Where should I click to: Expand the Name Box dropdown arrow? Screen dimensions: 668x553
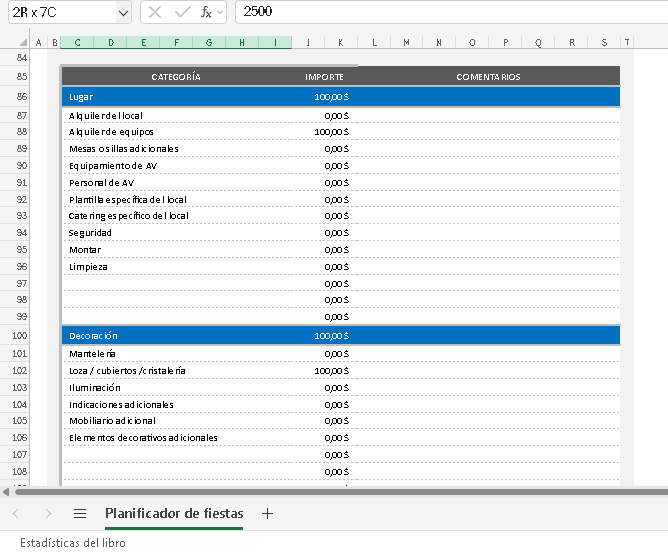123,12
